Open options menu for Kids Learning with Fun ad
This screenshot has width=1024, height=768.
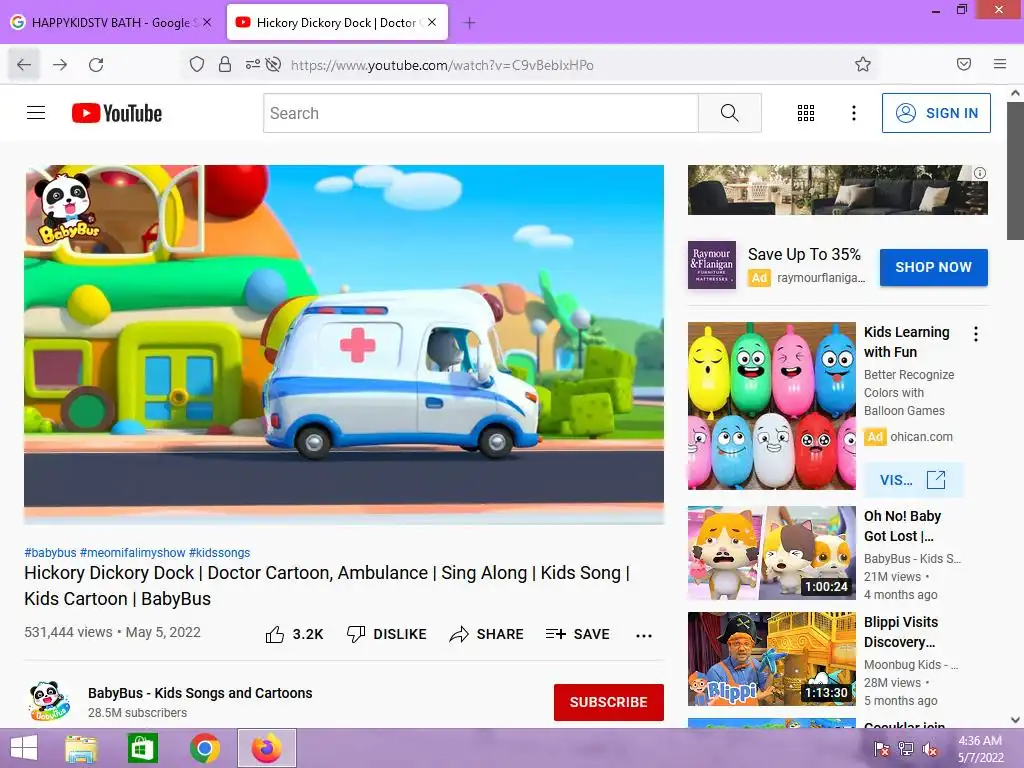pyautogui.click(x=976, y=334)
